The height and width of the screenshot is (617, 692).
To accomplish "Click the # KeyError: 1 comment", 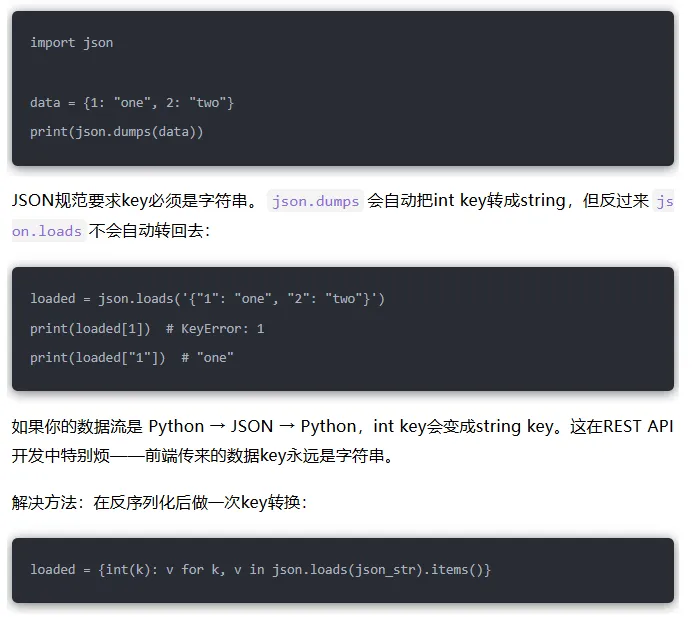I will point(215,329).
